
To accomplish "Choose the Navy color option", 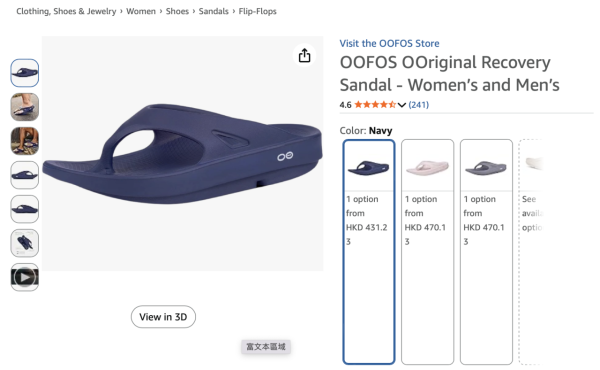I will 369,252.
